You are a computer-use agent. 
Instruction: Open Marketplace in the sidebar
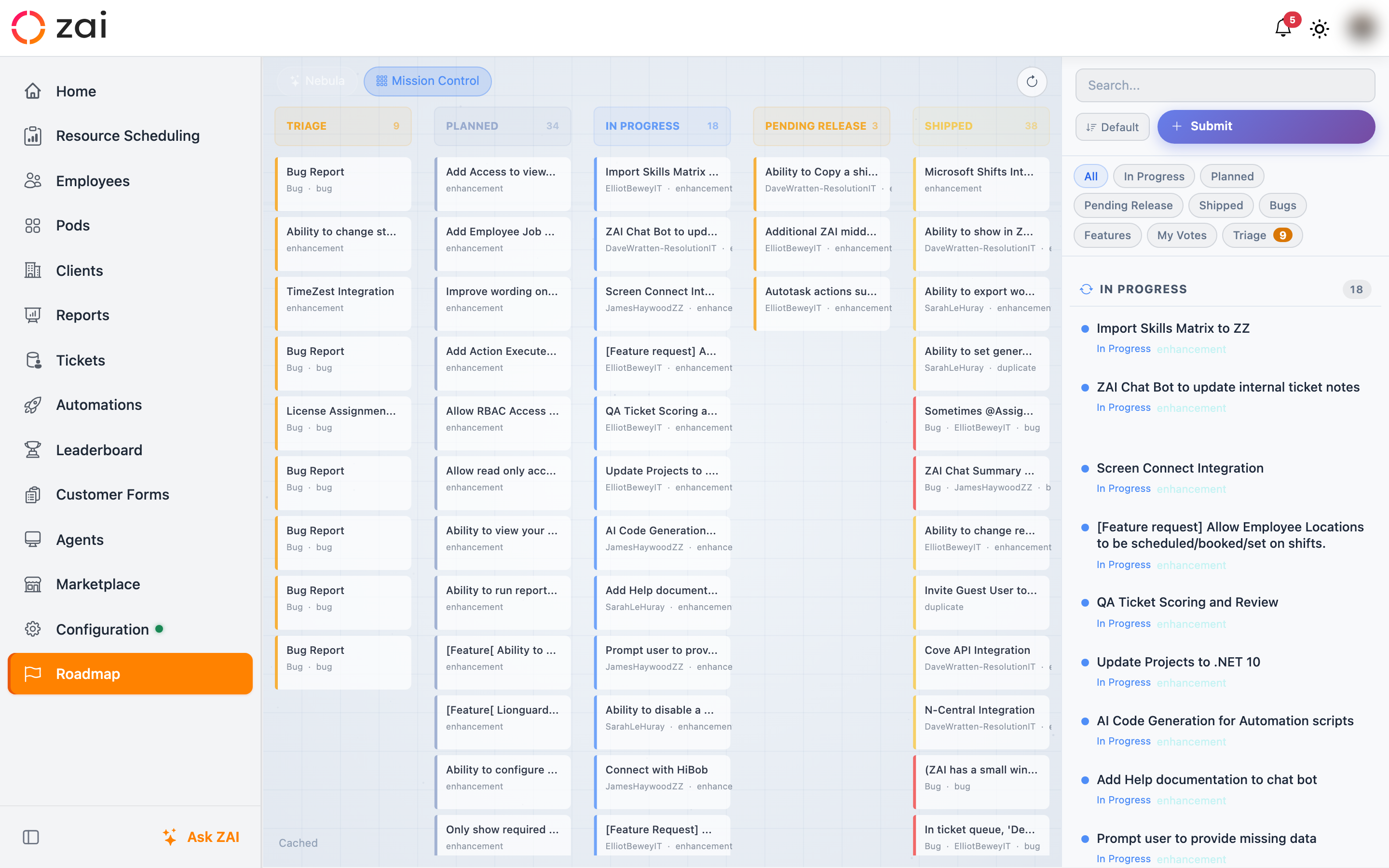130,584
